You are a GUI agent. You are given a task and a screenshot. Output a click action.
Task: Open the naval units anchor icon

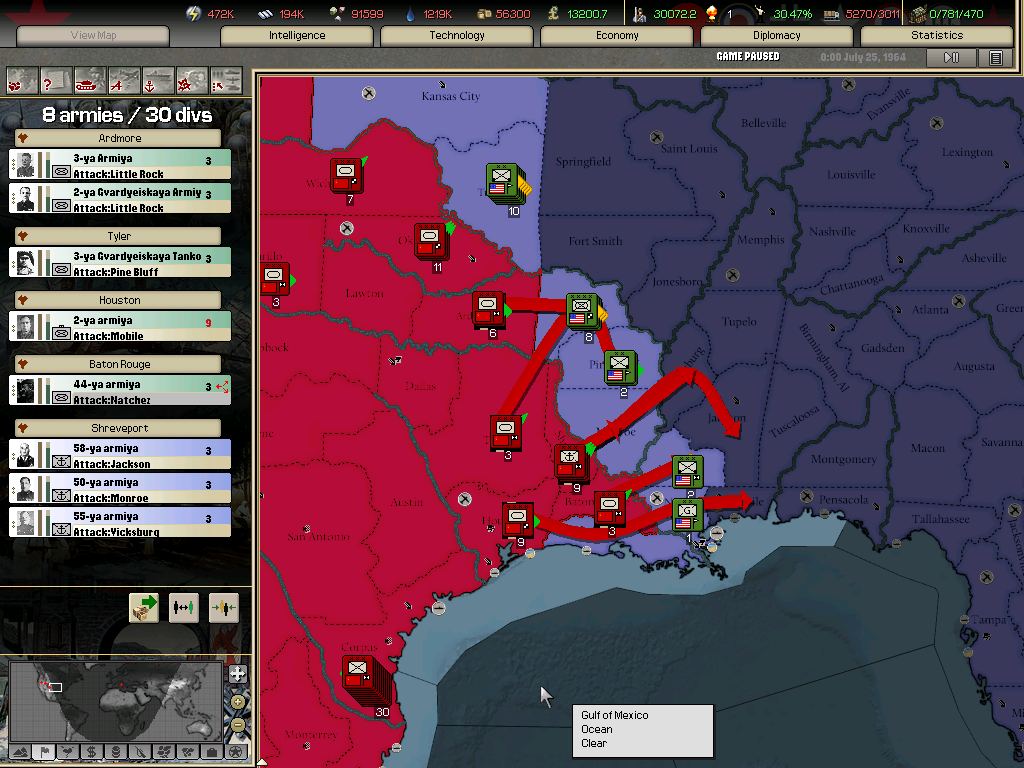[158, 79]
